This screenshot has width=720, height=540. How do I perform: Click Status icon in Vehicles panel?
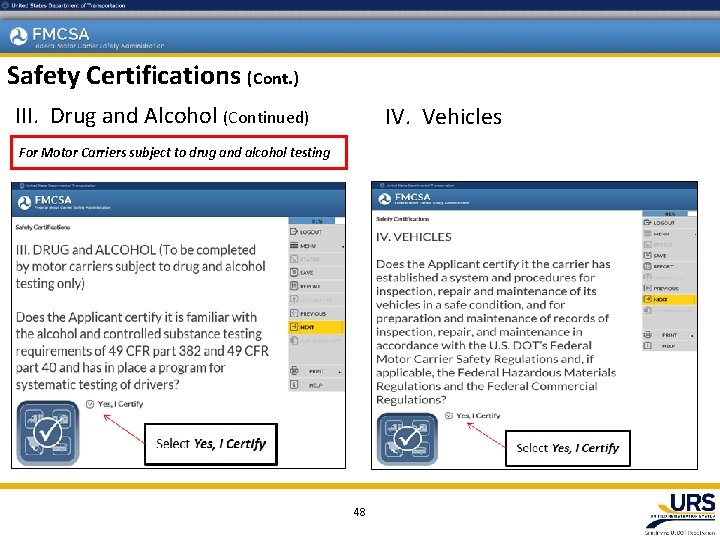point(647,244)
